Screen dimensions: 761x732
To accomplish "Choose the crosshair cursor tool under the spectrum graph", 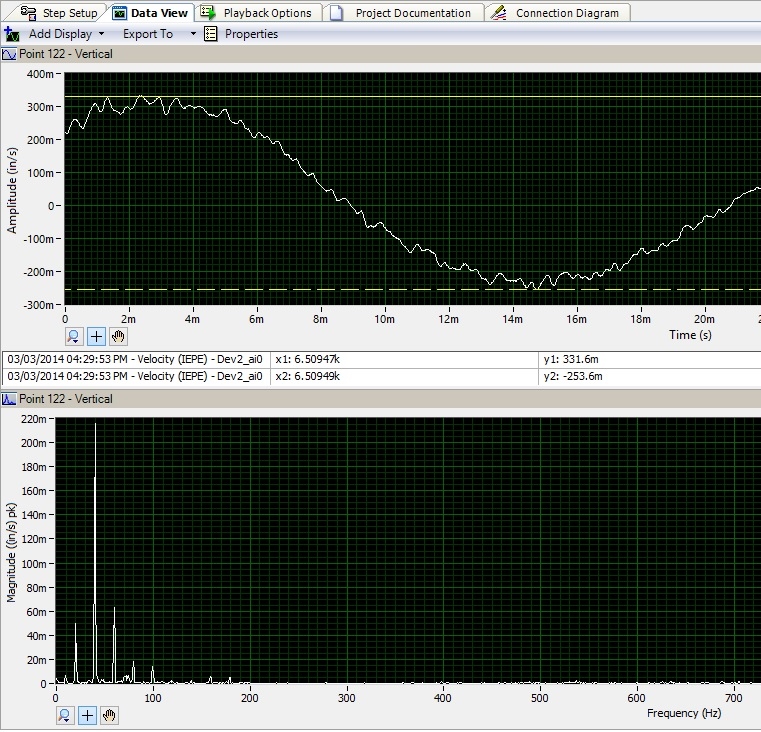I will click(88, 715).
